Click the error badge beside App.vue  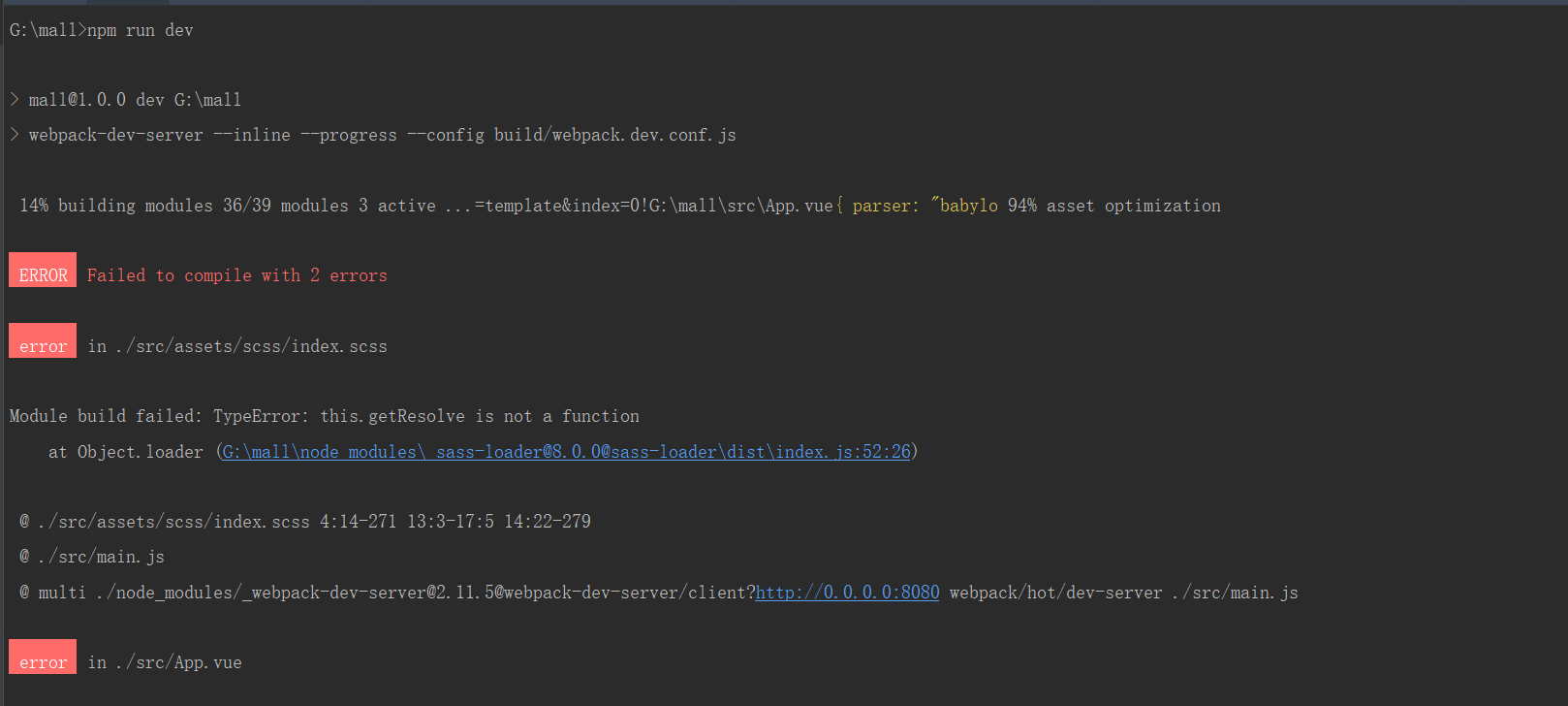click(x=43, y=658)
